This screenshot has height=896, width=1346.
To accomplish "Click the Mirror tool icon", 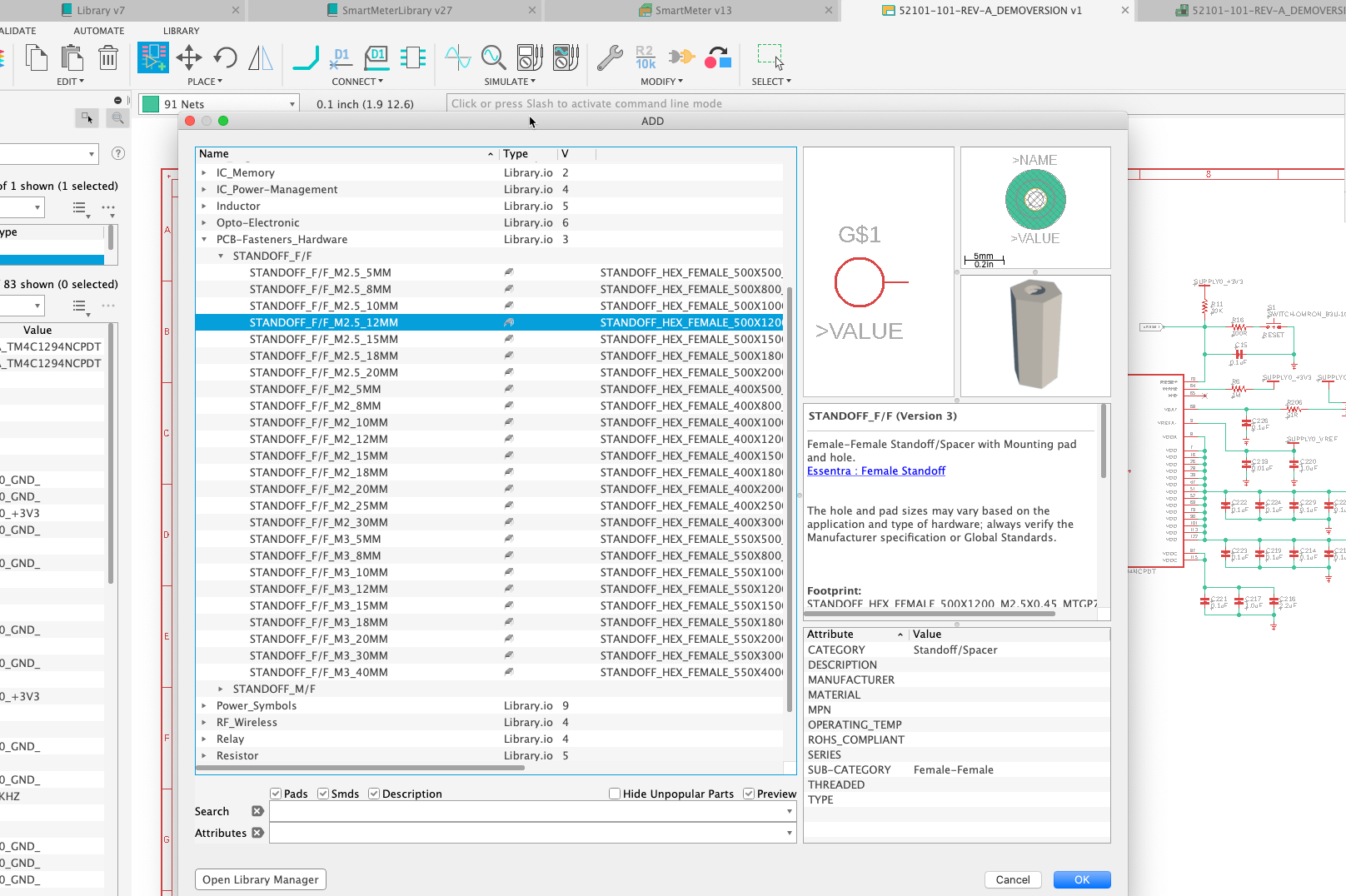I will point(261,57).
